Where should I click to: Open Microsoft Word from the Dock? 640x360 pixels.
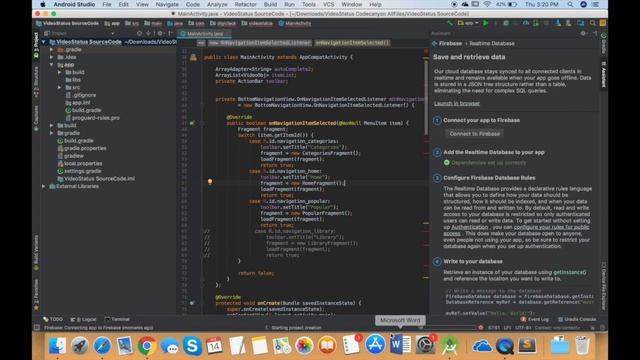click(400, 345)
